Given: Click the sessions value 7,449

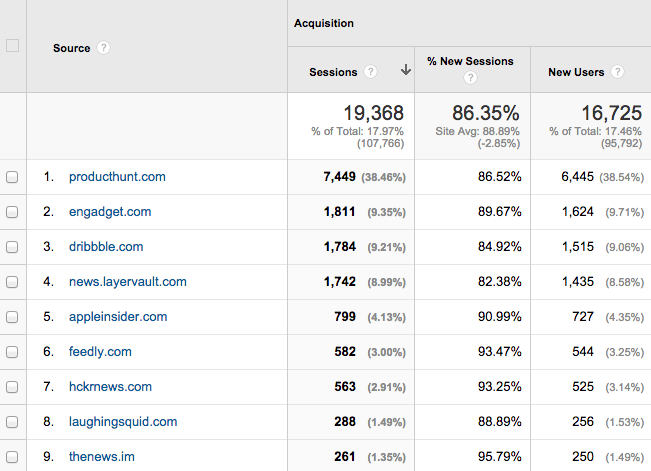Looking at the screenshot, I should [x=339, y=177].
